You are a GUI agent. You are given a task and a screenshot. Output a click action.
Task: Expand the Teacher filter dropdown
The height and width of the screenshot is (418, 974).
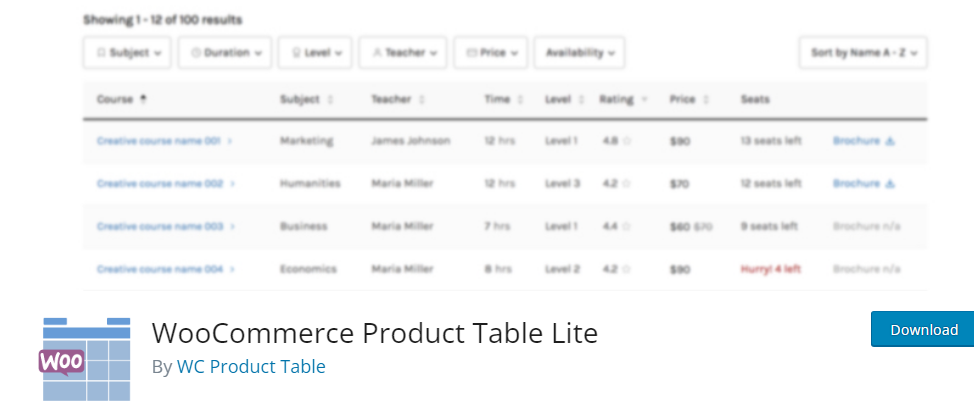coord(403,53)
